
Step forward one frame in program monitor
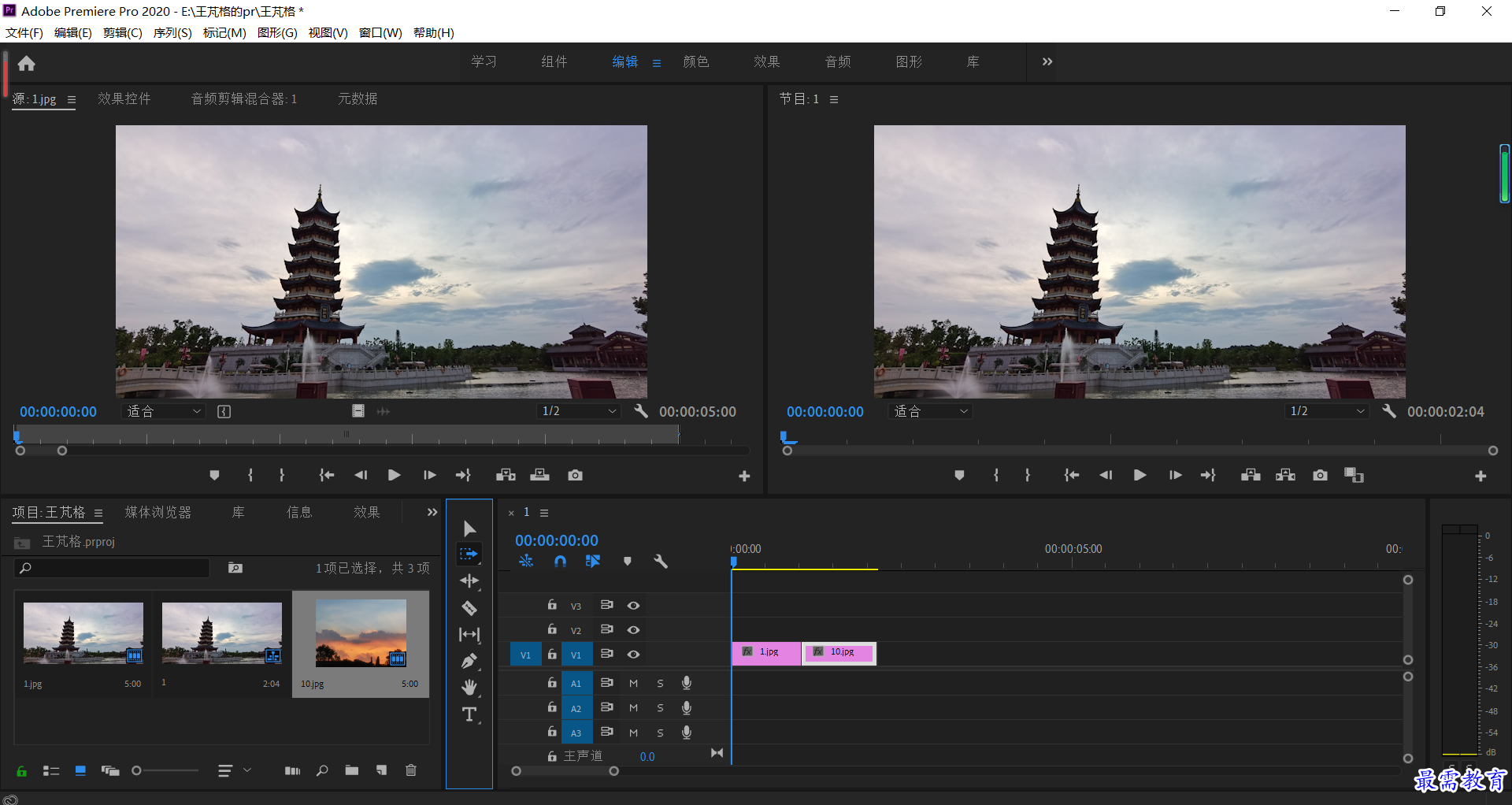click(x=1175, y=475)
